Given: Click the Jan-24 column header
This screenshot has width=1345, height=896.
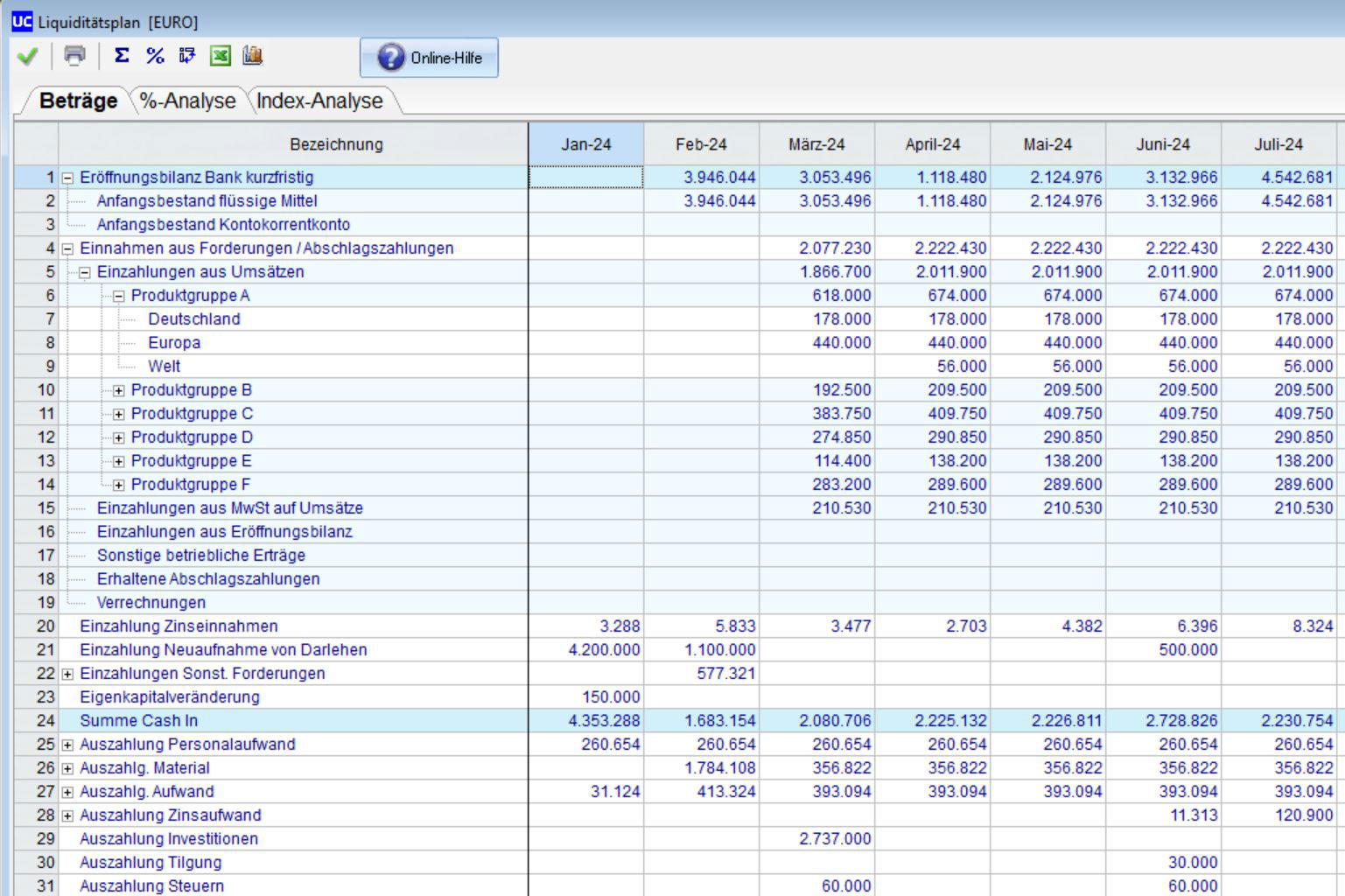Looking at the screenshot, I should (585, 144).
